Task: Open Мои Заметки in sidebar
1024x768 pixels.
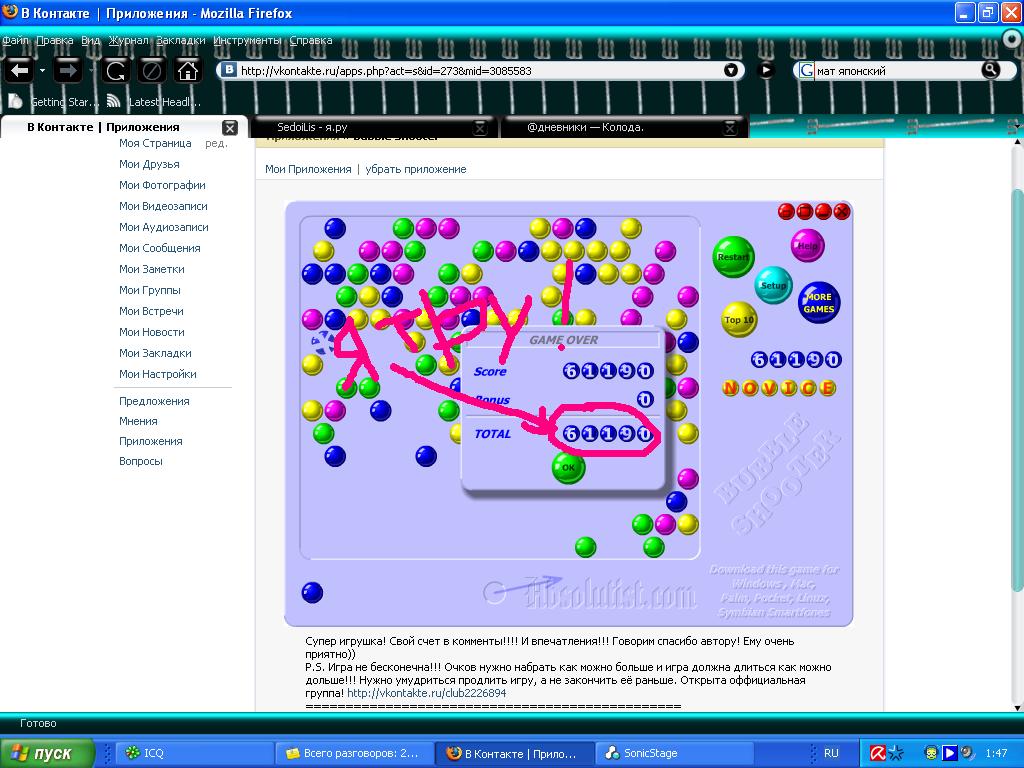Action: point(152,268)
